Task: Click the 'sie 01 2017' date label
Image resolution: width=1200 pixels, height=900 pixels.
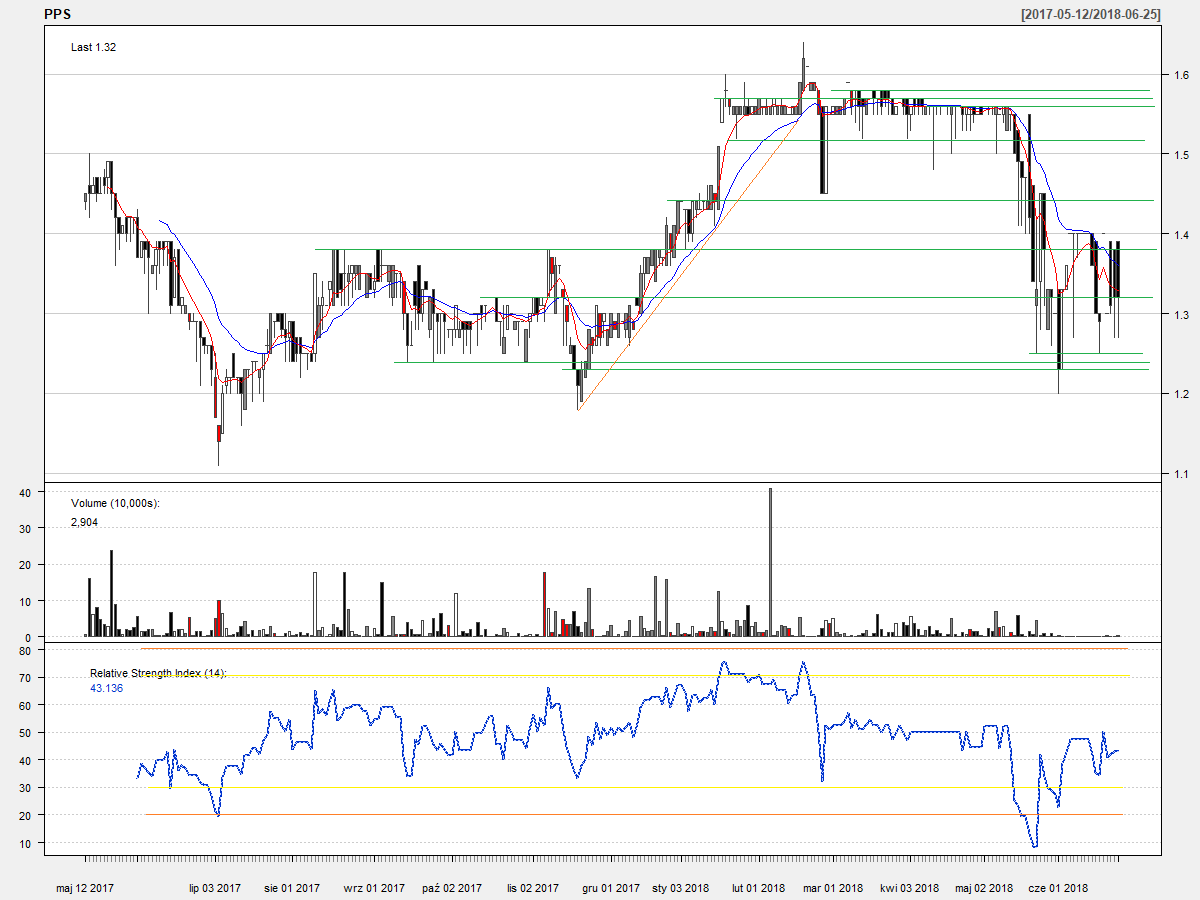Action: [292, 888]
